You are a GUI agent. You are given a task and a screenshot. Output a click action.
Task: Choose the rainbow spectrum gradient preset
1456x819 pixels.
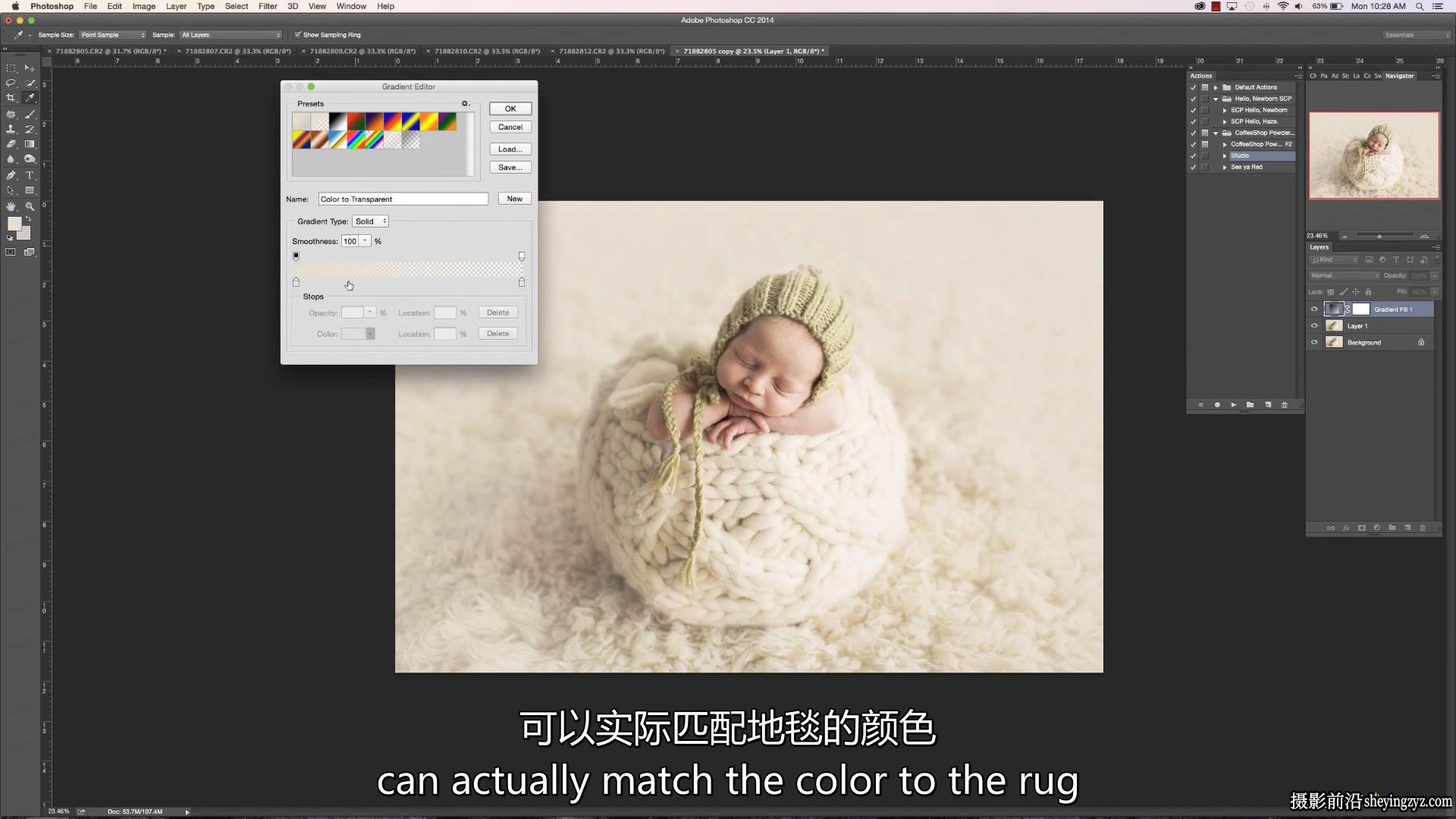pos(356,140)
